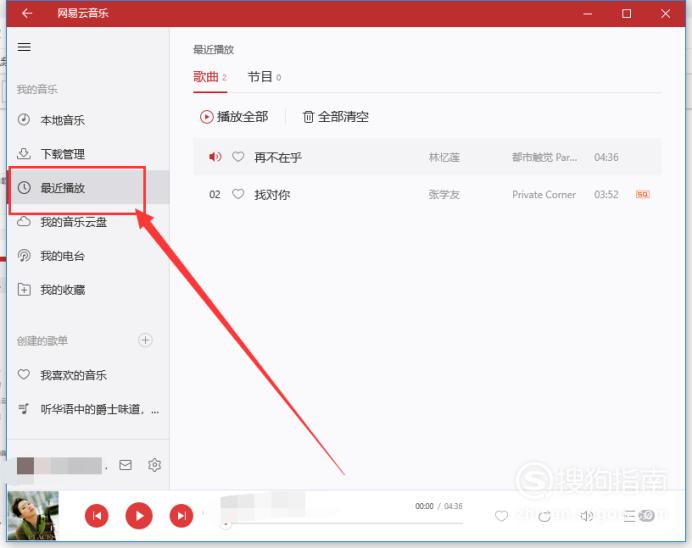Click user avatar in sidebar
This screenshot has width=692, height=548.
(x=25, y=465)
